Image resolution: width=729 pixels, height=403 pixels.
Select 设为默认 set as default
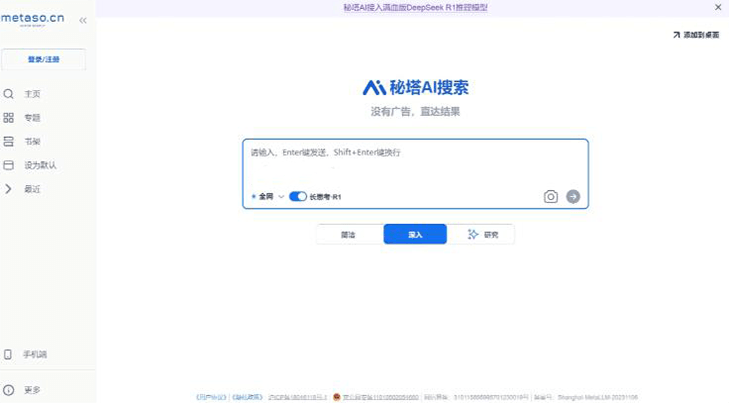point(40,165)
